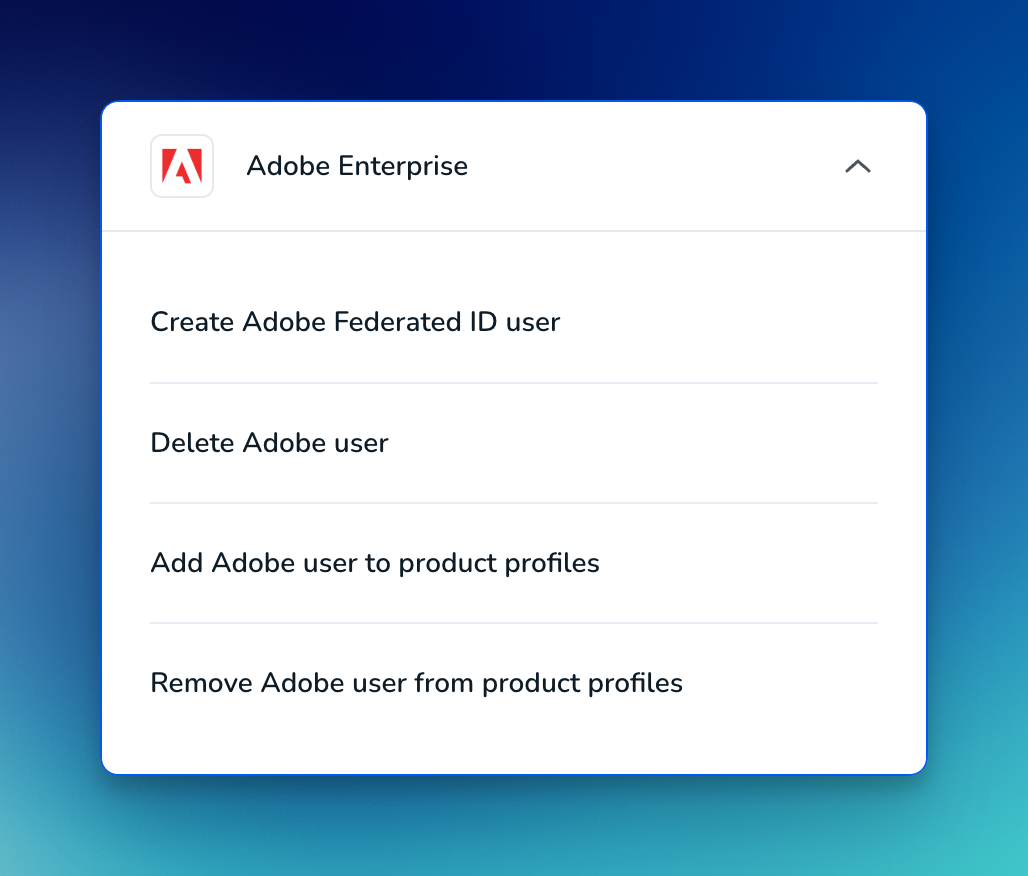Select Remove Adobe user from product profiles
The image size is (1028, 876).
click(417, 683)
